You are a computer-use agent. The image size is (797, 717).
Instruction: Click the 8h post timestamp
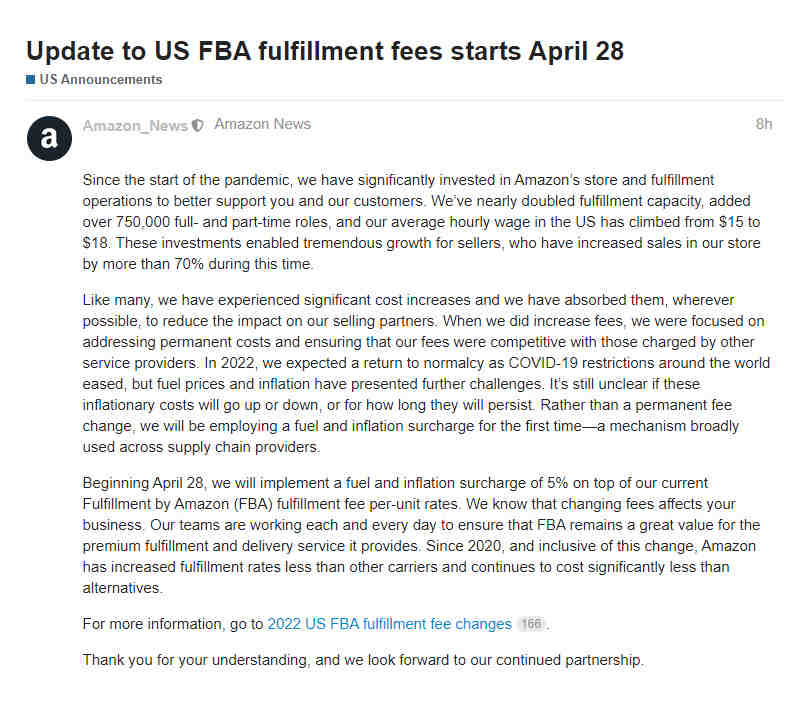(763, 124)
